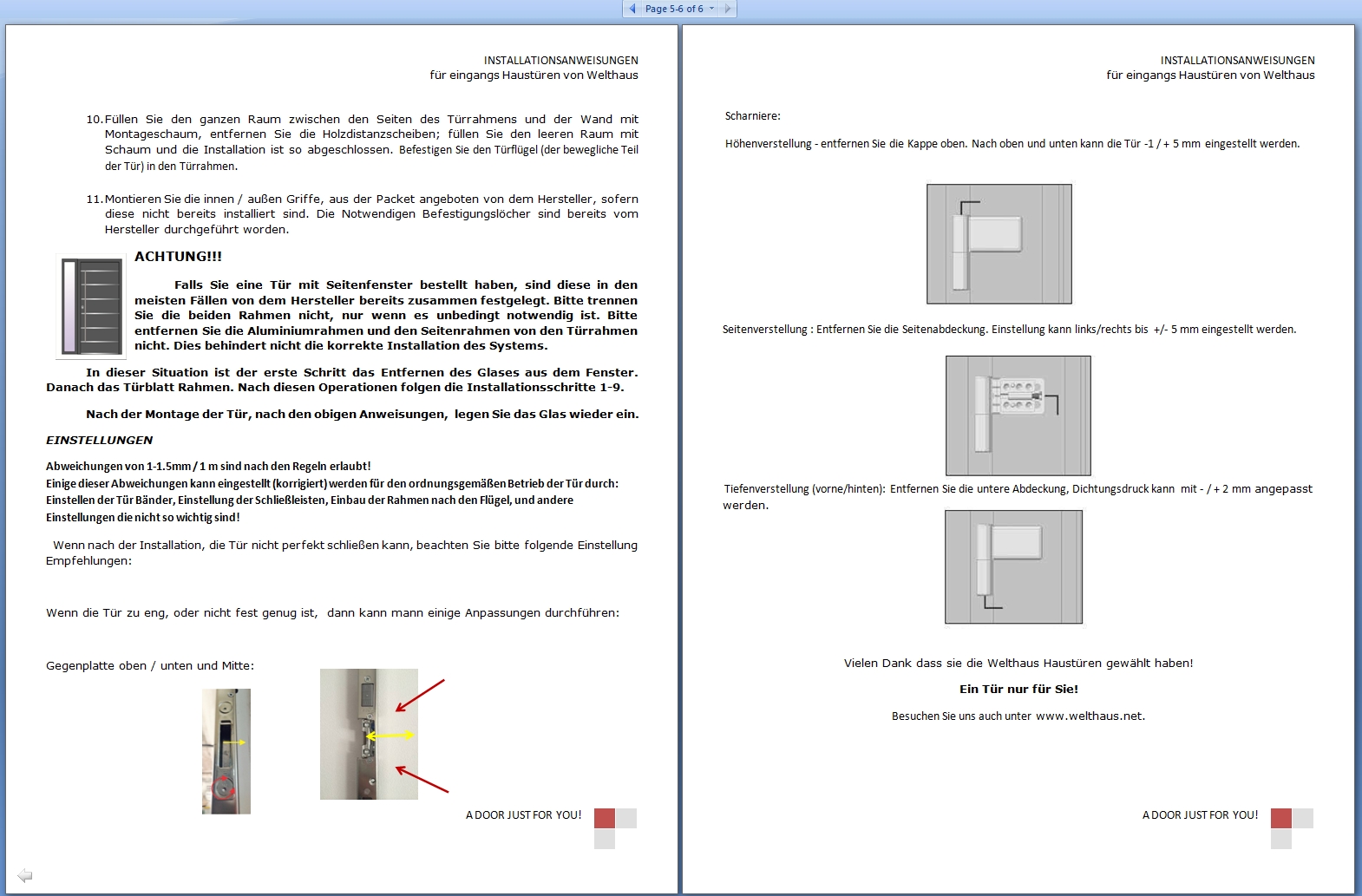Click the height adjustment hinge diagram
This screenshot has width=1362, height=896.
pos(999,244)
